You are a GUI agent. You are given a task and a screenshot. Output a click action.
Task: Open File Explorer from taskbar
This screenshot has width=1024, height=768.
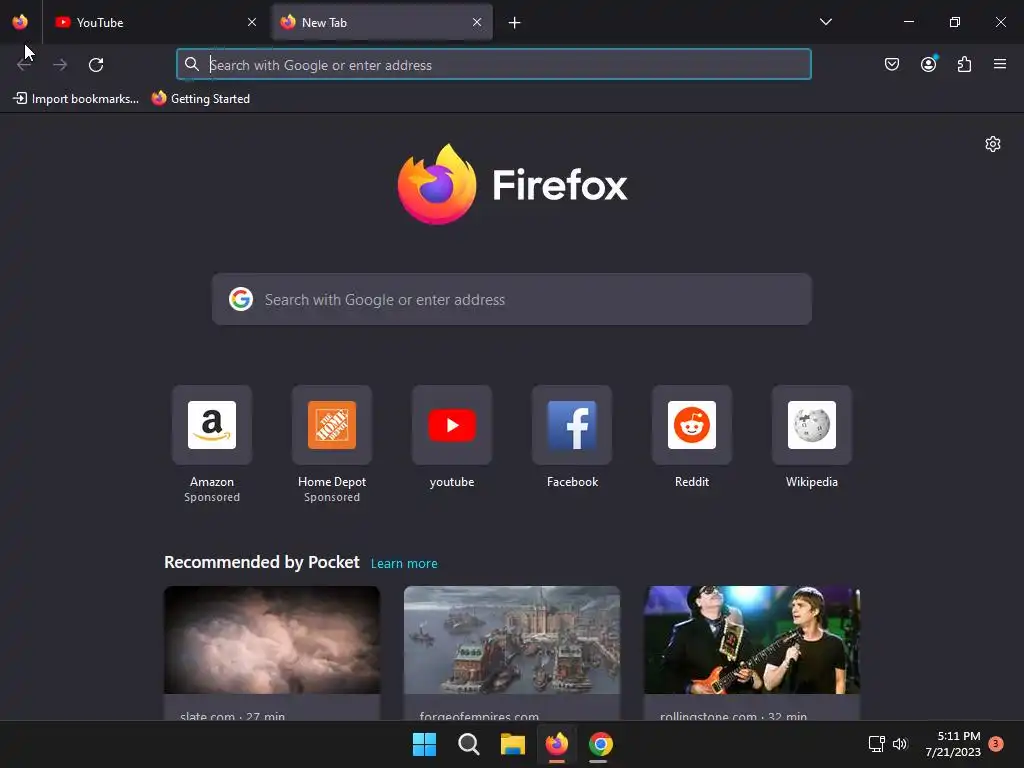(x=513, y=744)
